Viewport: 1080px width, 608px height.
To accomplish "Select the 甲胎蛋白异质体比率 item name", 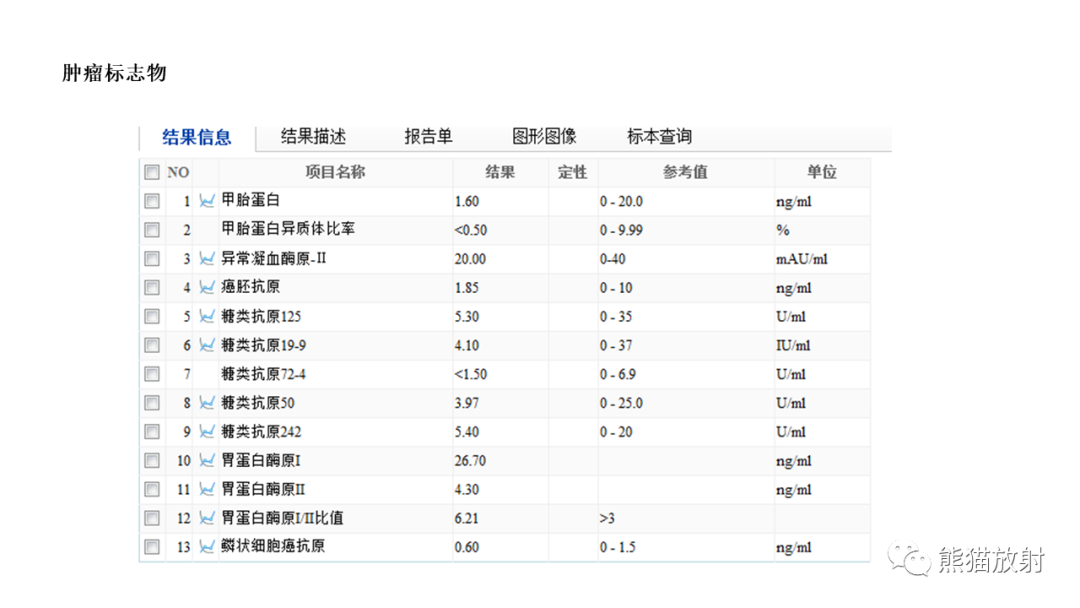I will [x=288, y=229].
